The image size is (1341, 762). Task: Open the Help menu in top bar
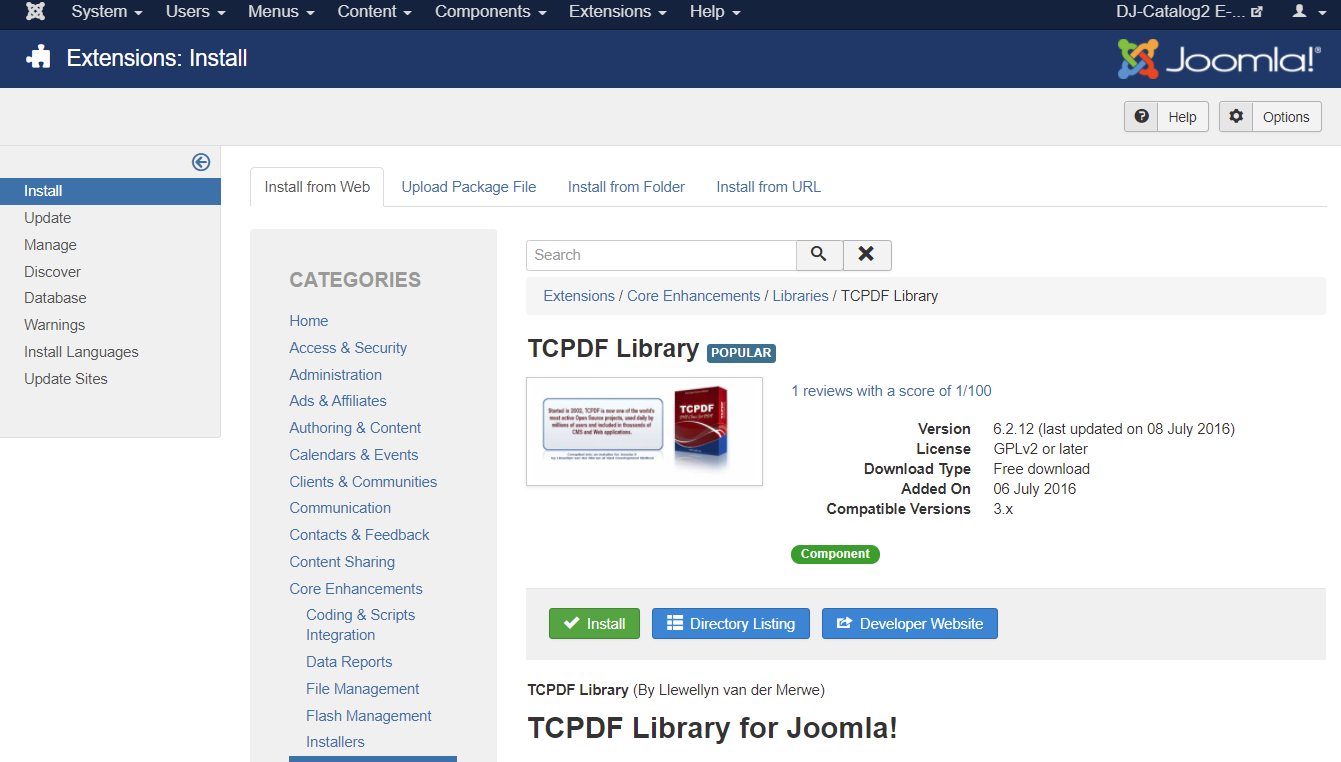715,12
